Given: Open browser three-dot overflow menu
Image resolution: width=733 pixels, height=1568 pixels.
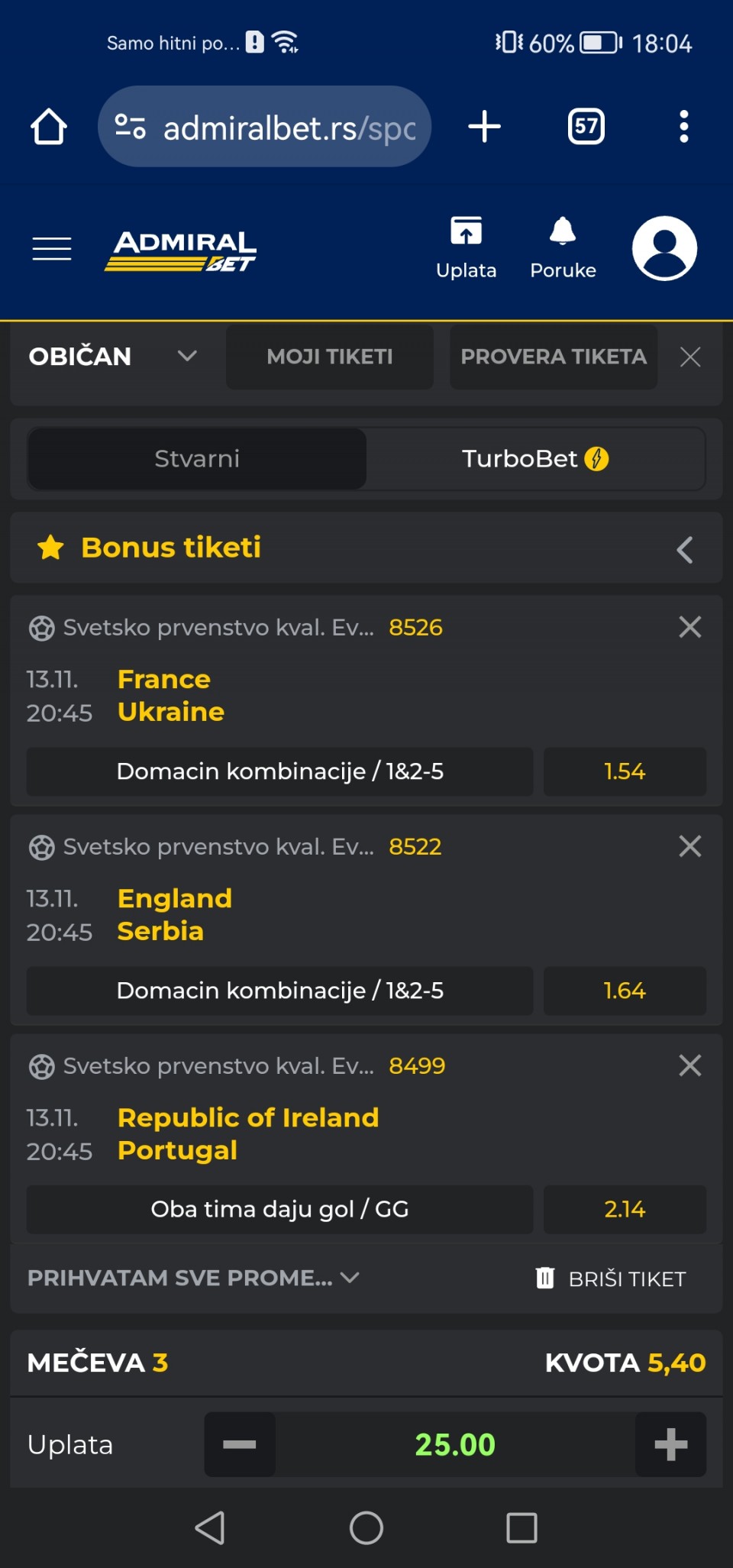Looking at the screenshot, I should [x=683, y=127].
